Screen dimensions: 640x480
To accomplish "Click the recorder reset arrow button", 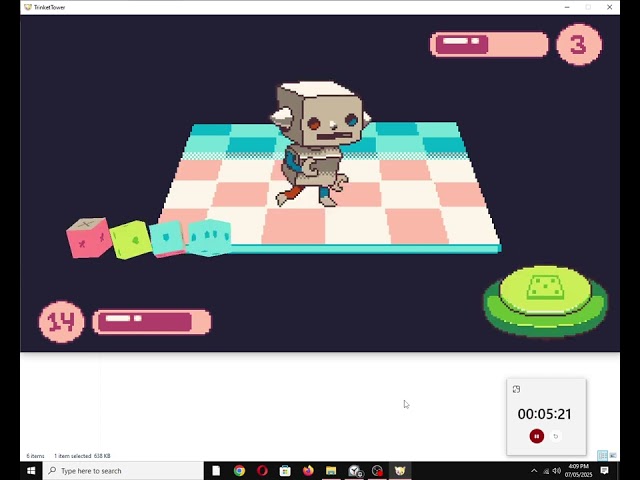I will pyautogui.click(x=556, y=436).
